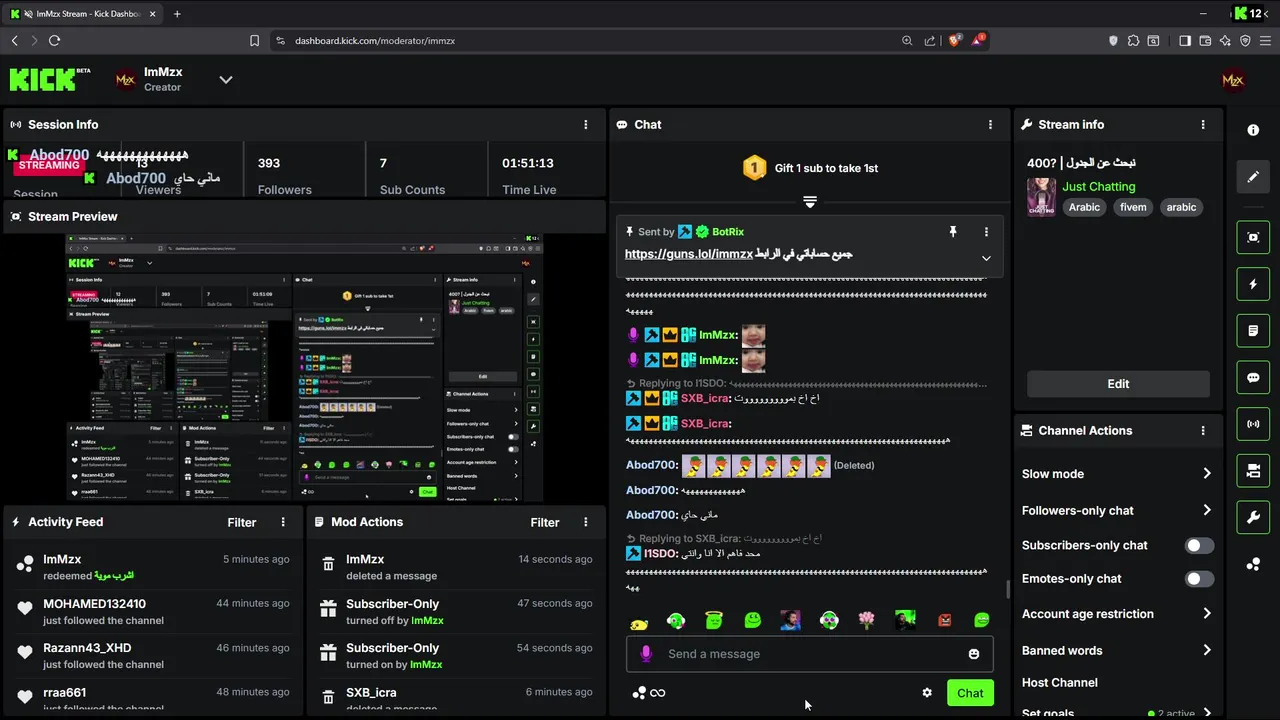The image size is (1280, 720).
Task: Toggle the Channel Actions camera sidebar icon
Action: tap(1253, 470)
